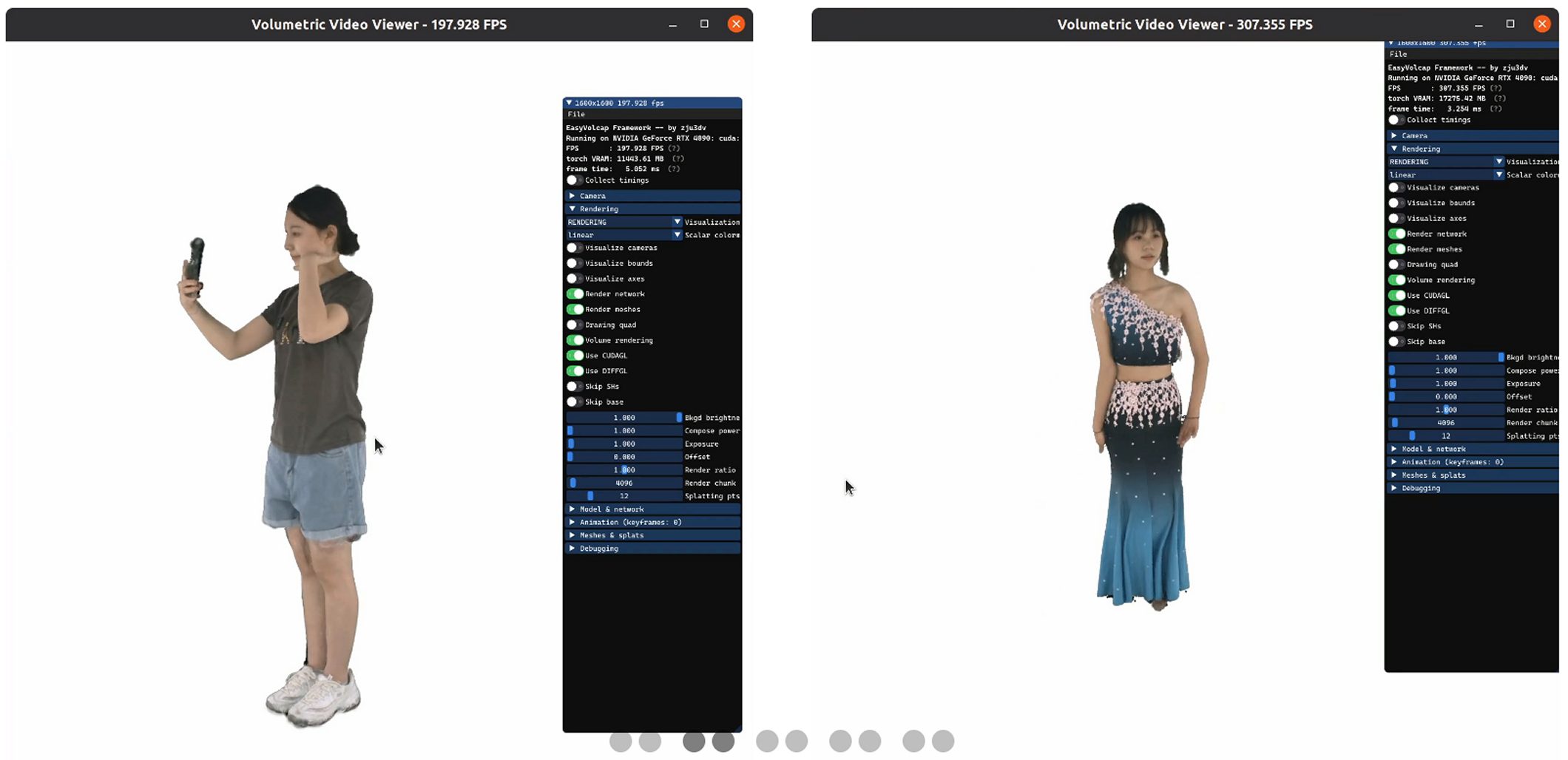Click Exposure slider in the 197.928 FPS window
This screenshot has width=1568, height=760.
[624, 444]
